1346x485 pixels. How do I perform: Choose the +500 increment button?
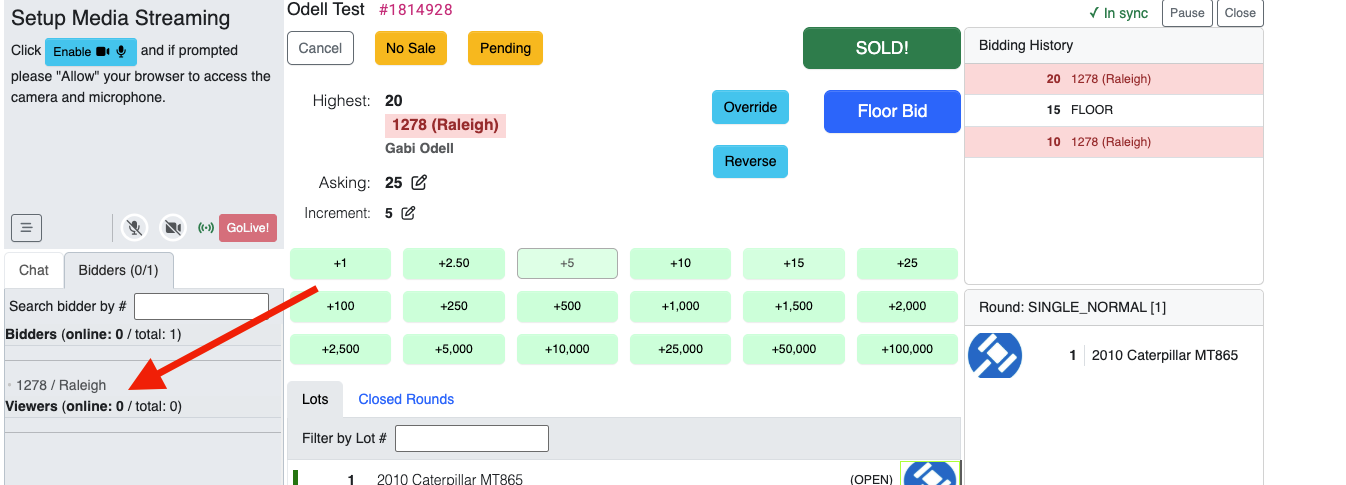pyautogui.click(x=567, y=306)
